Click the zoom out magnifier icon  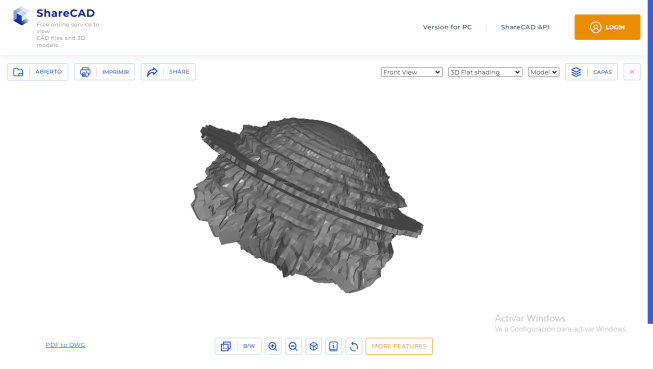coord(293,347)
